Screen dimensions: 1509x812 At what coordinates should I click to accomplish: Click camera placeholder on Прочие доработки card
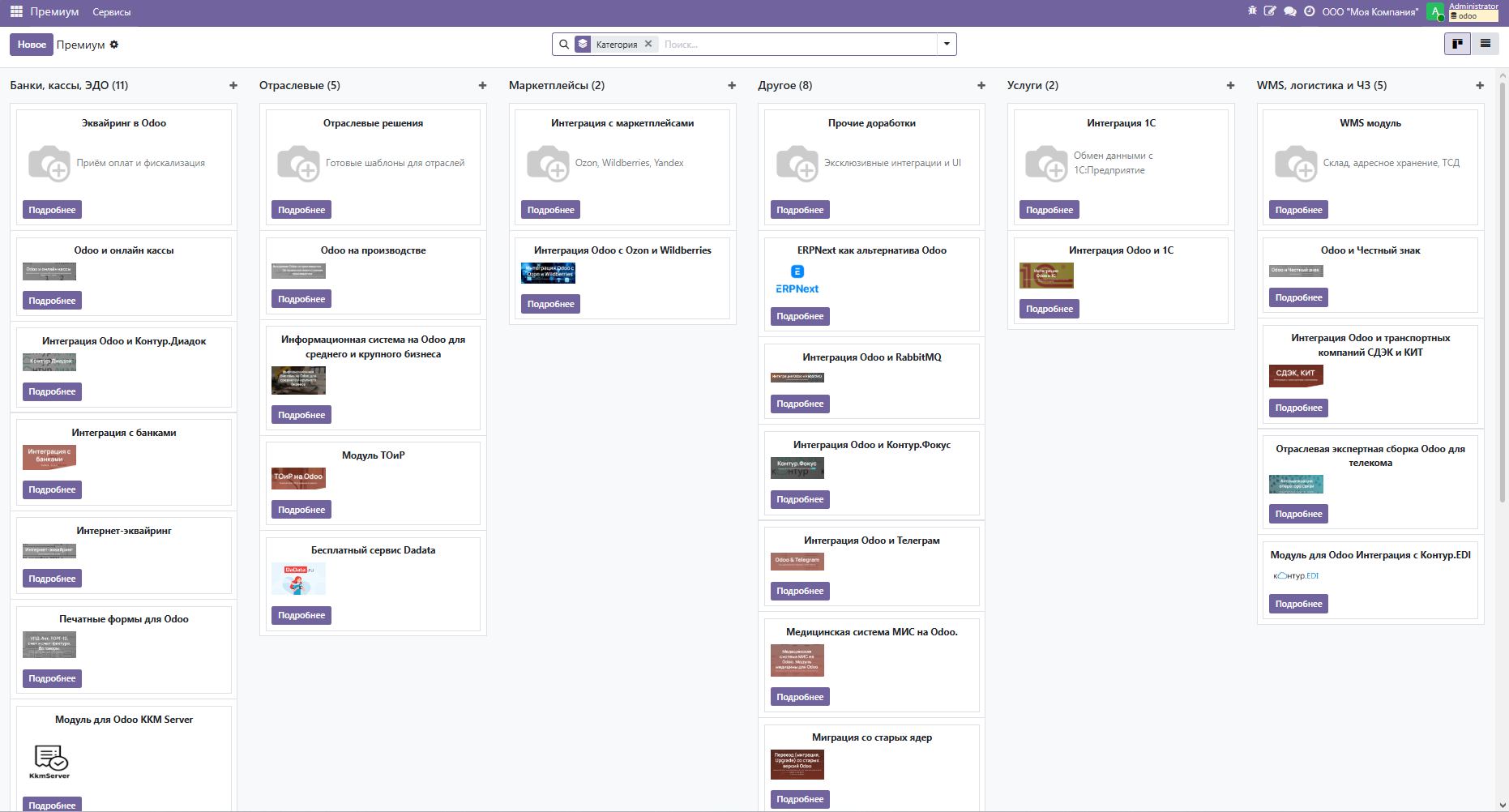pyautogui.click(x=797, y=163)
